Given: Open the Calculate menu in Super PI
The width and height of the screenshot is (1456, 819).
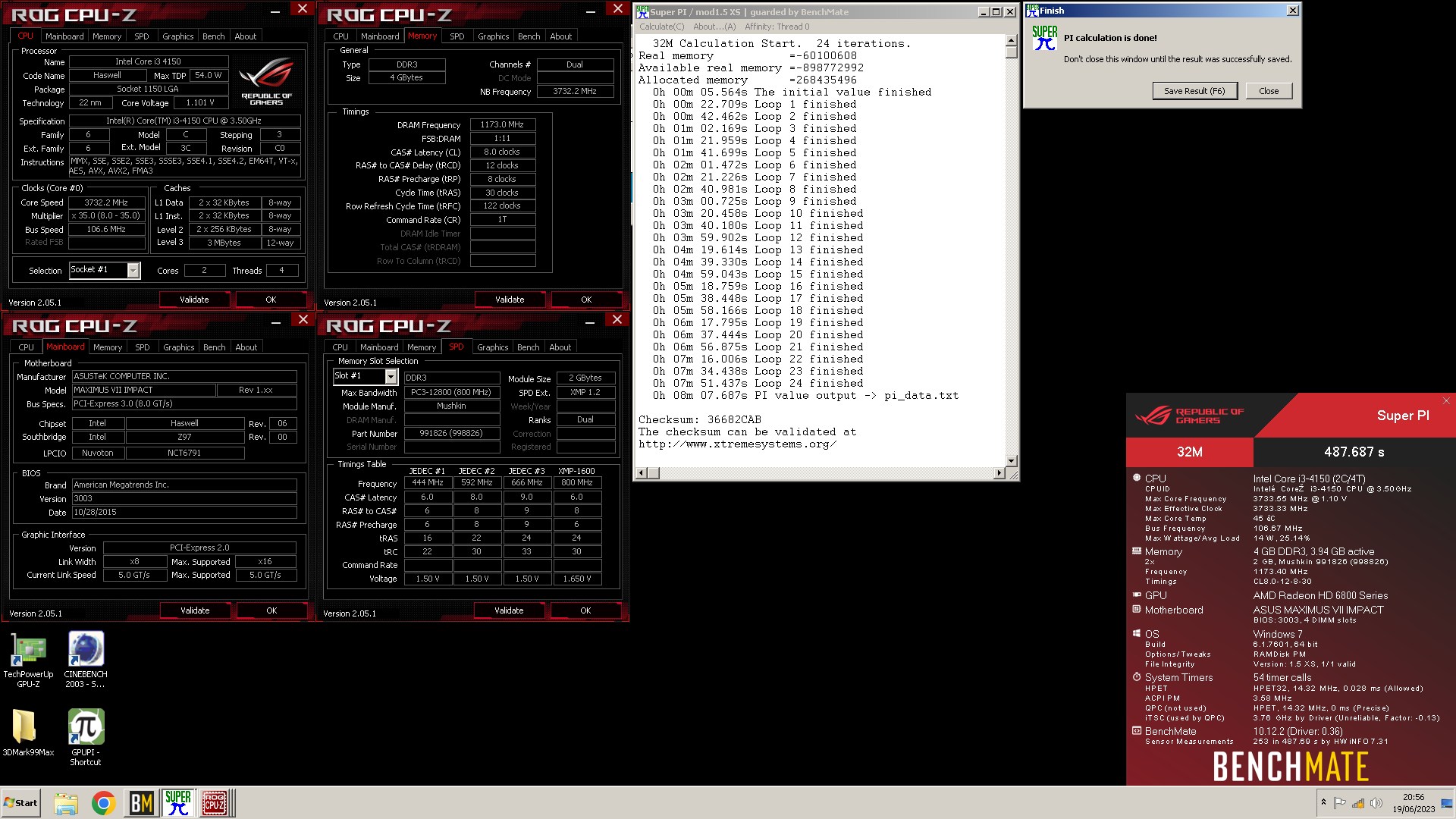Looking at the screenshot, I should click(x=661, y=27).
